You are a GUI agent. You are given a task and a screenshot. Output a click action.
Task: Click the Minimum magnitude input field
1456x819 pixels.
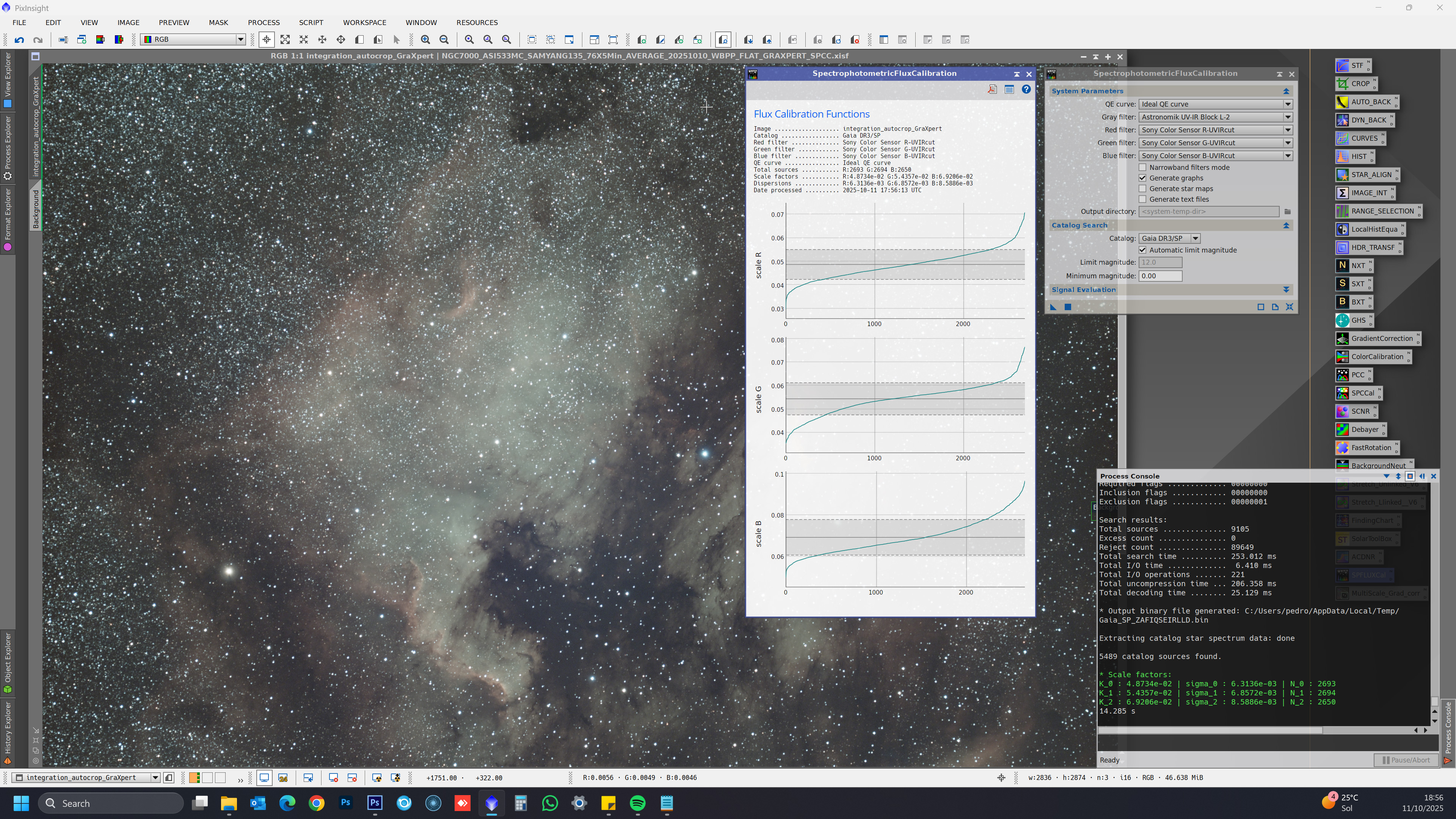coord(1160,276)
